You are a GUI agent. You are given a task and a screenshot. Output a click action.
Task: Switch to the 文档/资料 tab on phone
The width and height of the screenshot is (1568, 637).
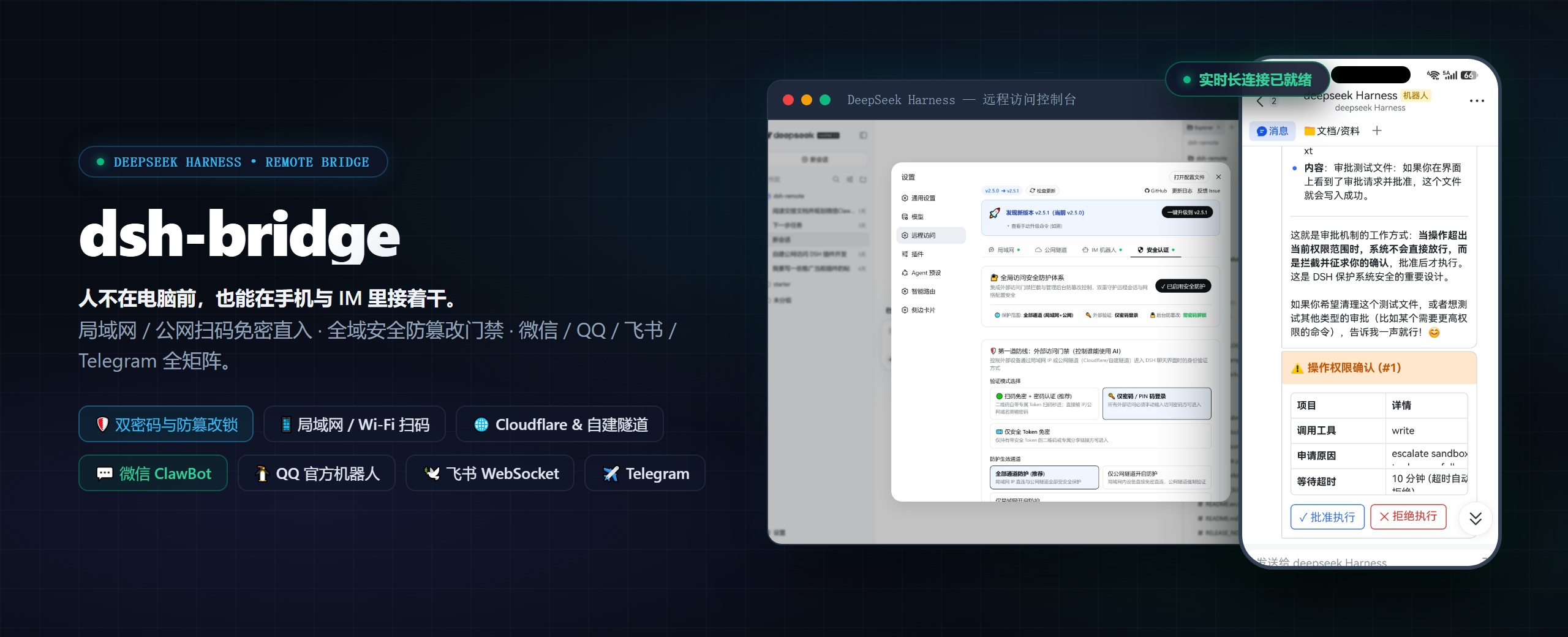click(1332, 131)
